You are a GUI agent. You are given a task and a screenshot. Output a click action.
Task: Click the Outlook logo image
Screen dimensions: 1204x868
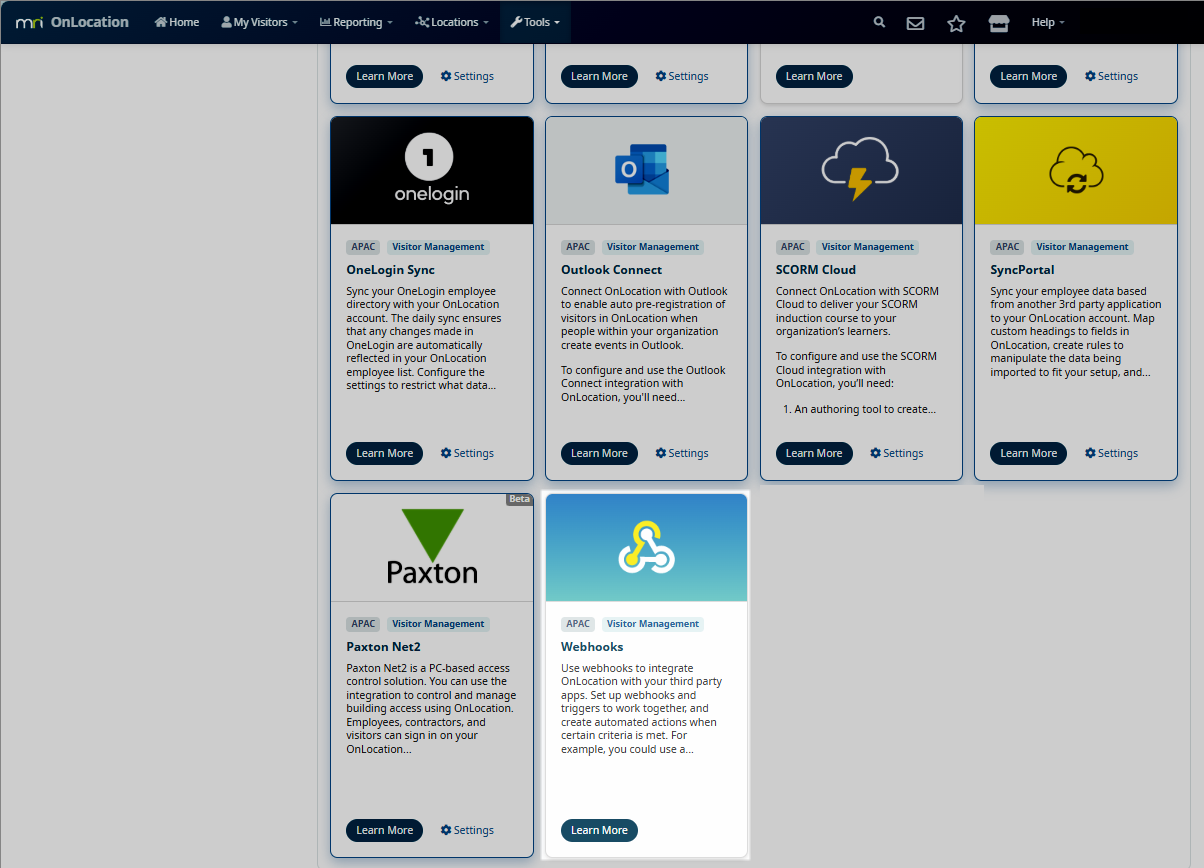(x=642, y=170)
